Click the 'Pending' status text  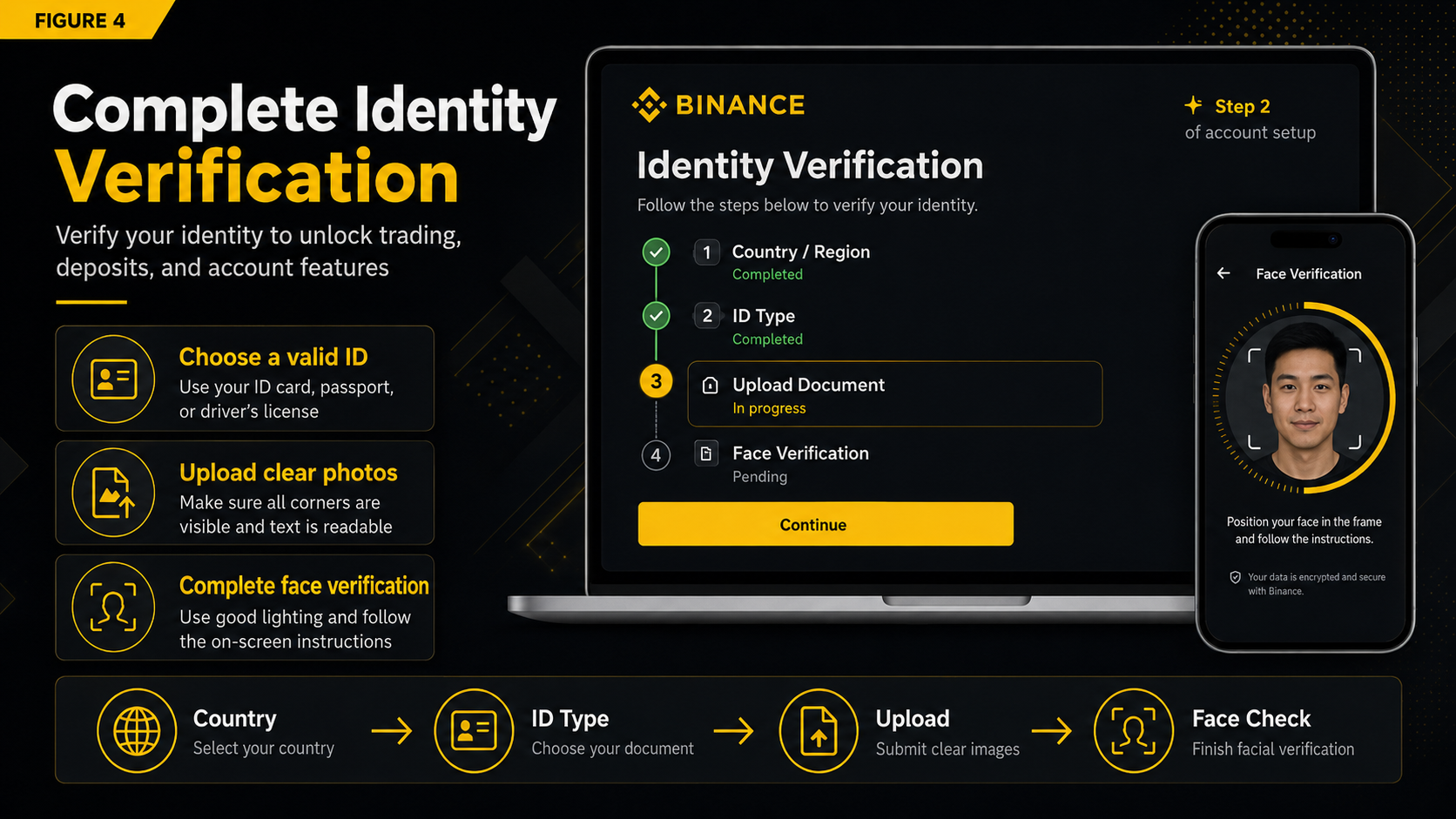click(x=760, y=477)
